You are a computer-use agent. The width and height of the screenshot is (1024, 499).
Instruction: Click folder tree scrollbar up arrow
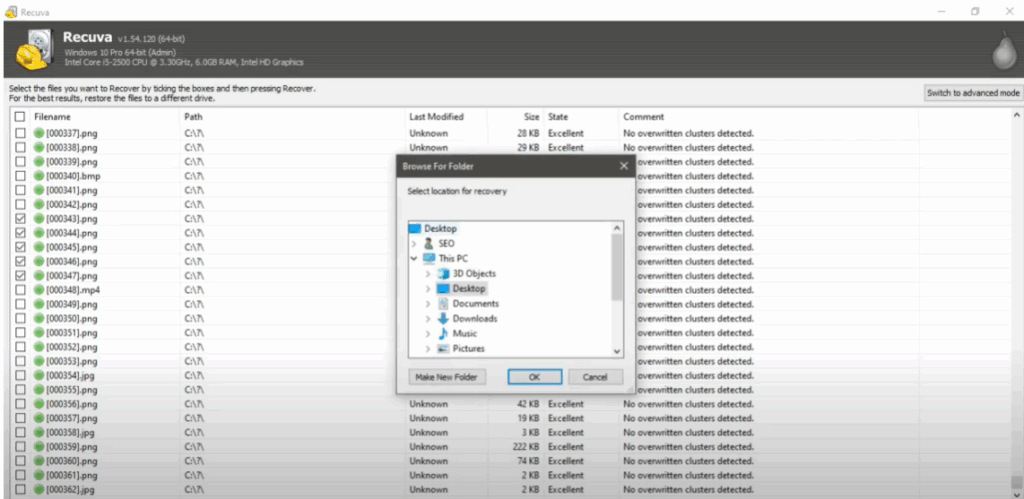tap(617, 228)
